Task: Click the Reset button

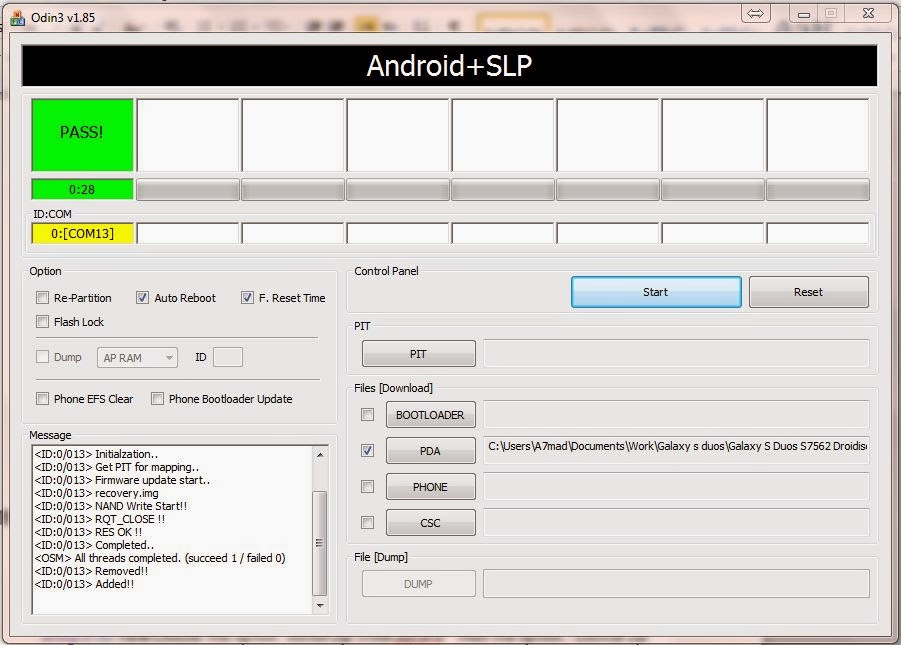Action: (808, 292)
